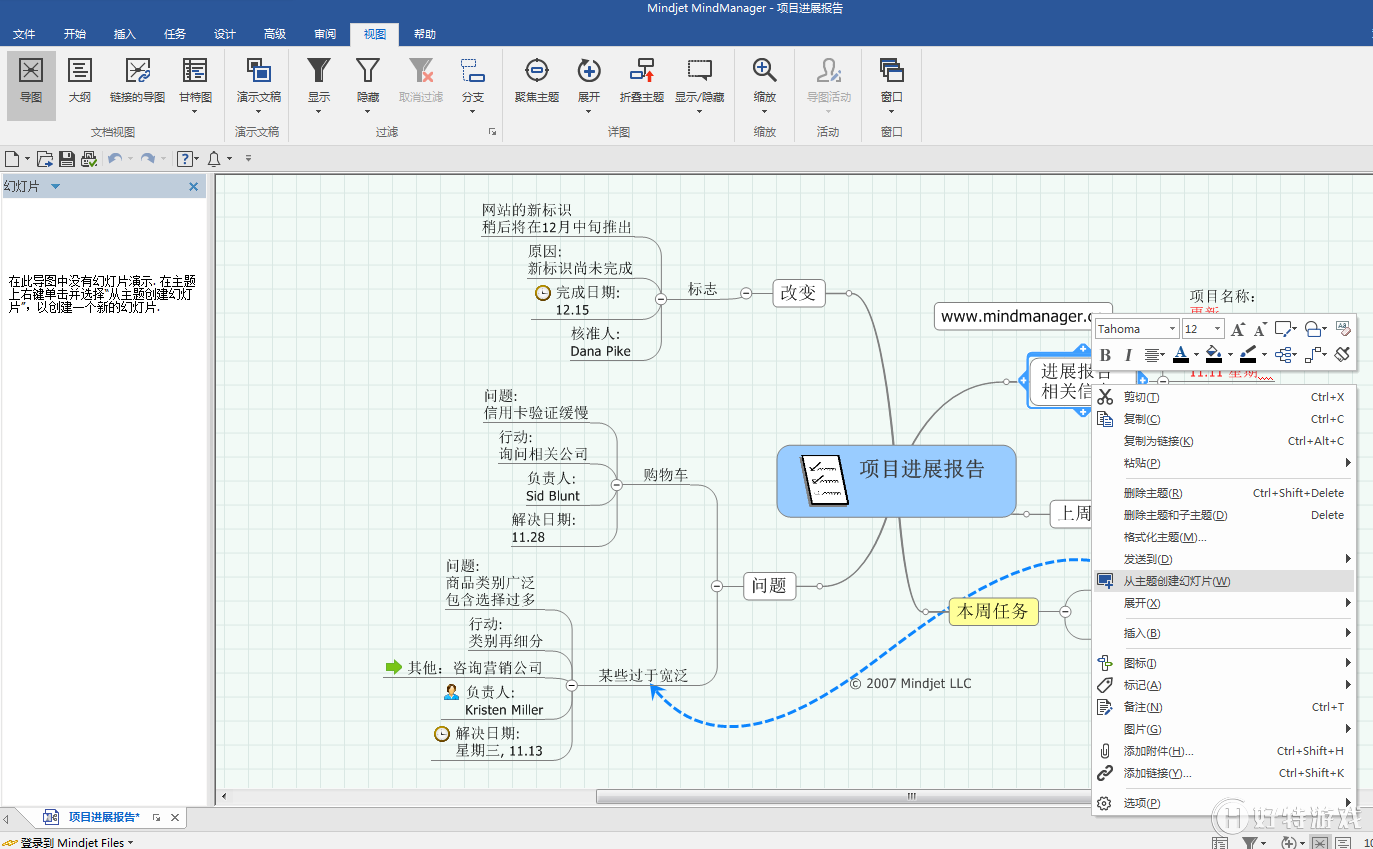This screenshot has height=849, width=1373.
Task: Open the new document dropdown arrow
Action: 27,159
